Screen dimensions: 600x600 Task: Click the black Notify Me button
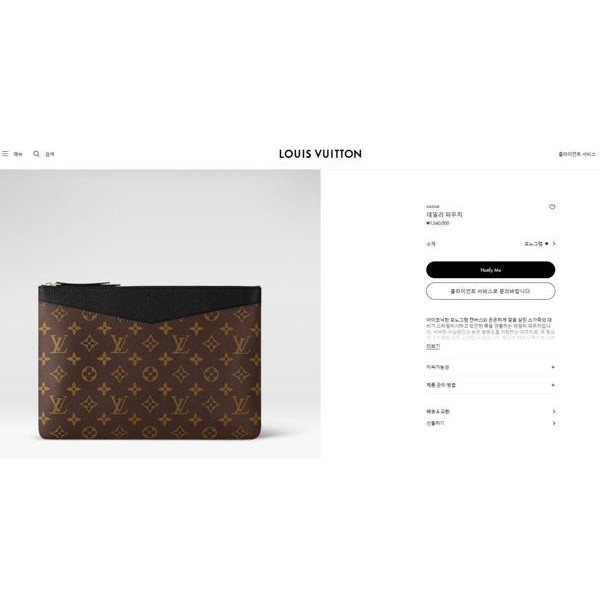click(x=491, y=270)
